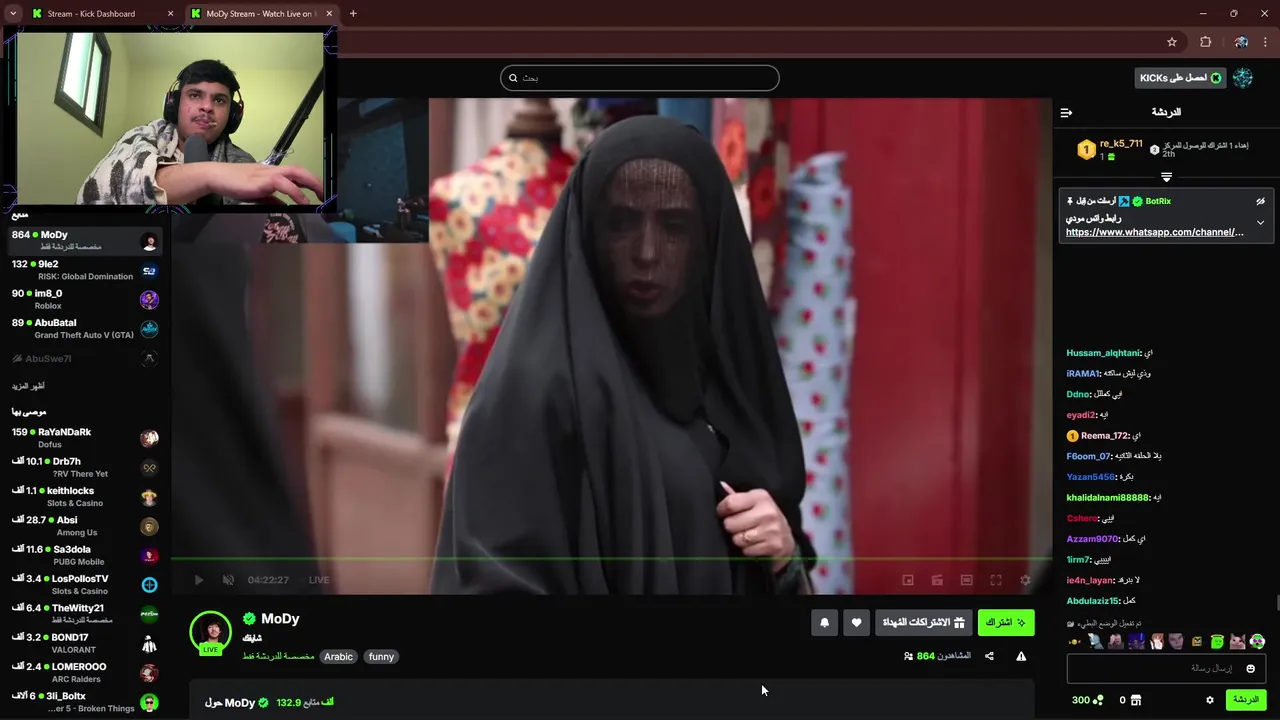1280x720 pixels.
Task: Open im8_0 Roblox channel
Action: point(85,299)
